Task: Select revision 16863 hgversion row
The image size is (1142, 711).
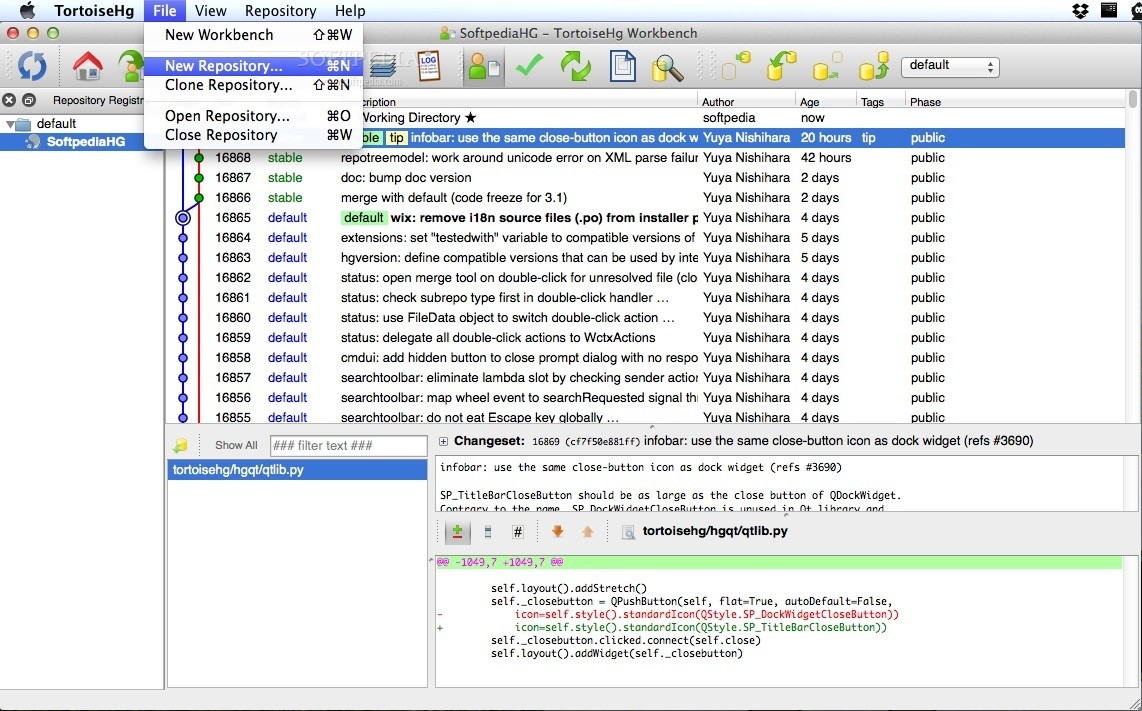Action: point(646,258)
